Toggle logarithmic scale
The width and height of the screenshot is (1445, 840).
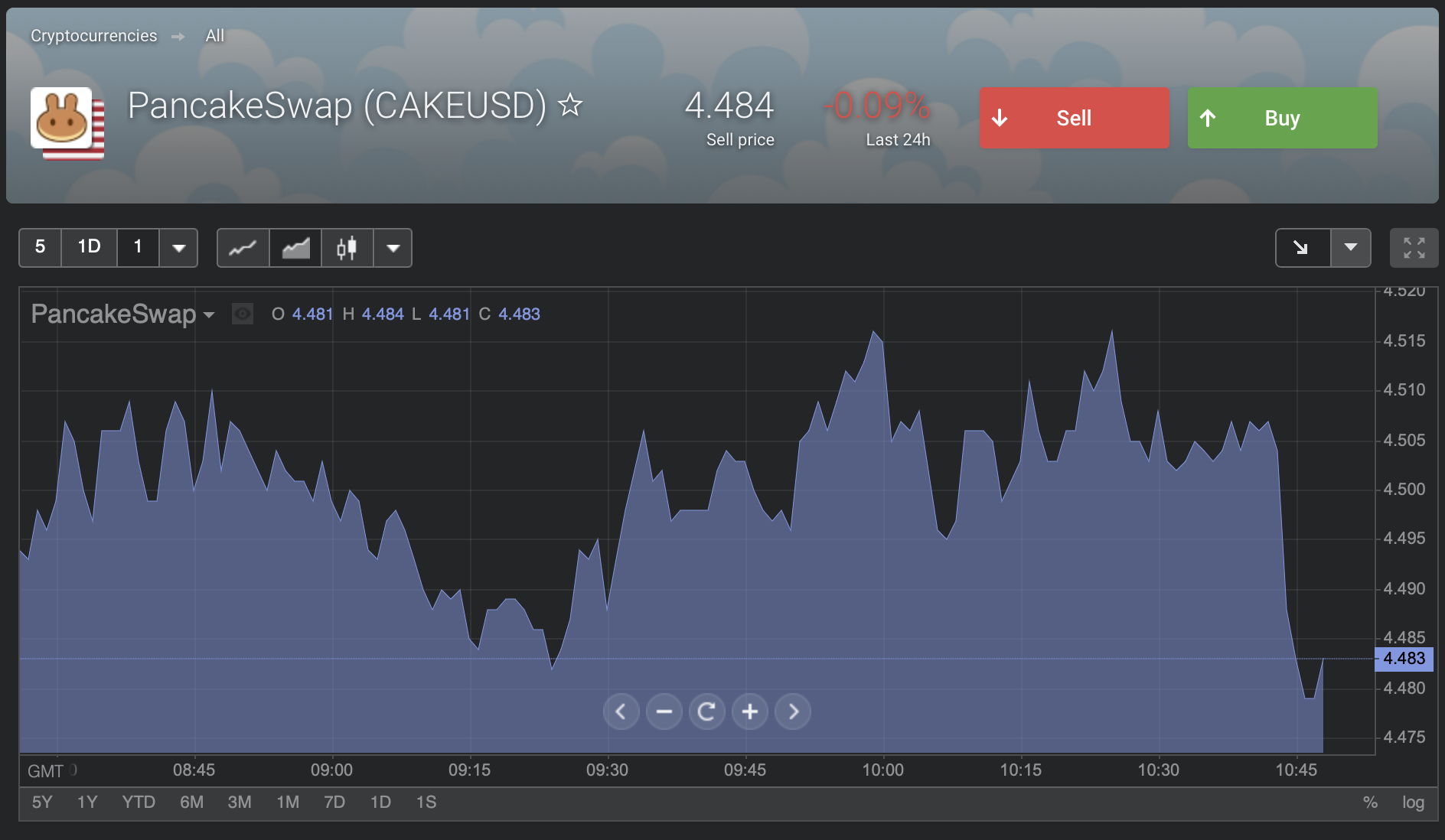pyautogui.click(x=1413, y=803)
